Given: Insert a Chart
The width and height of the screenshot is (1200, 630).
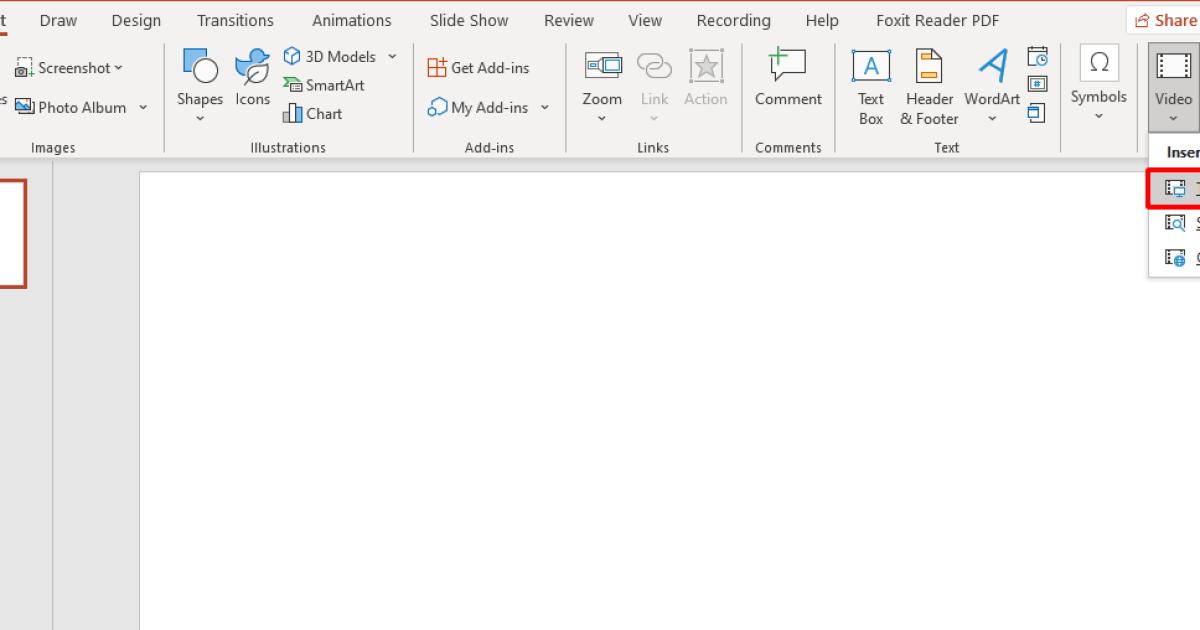Looking at the screenshot, I should pos(313,113).
